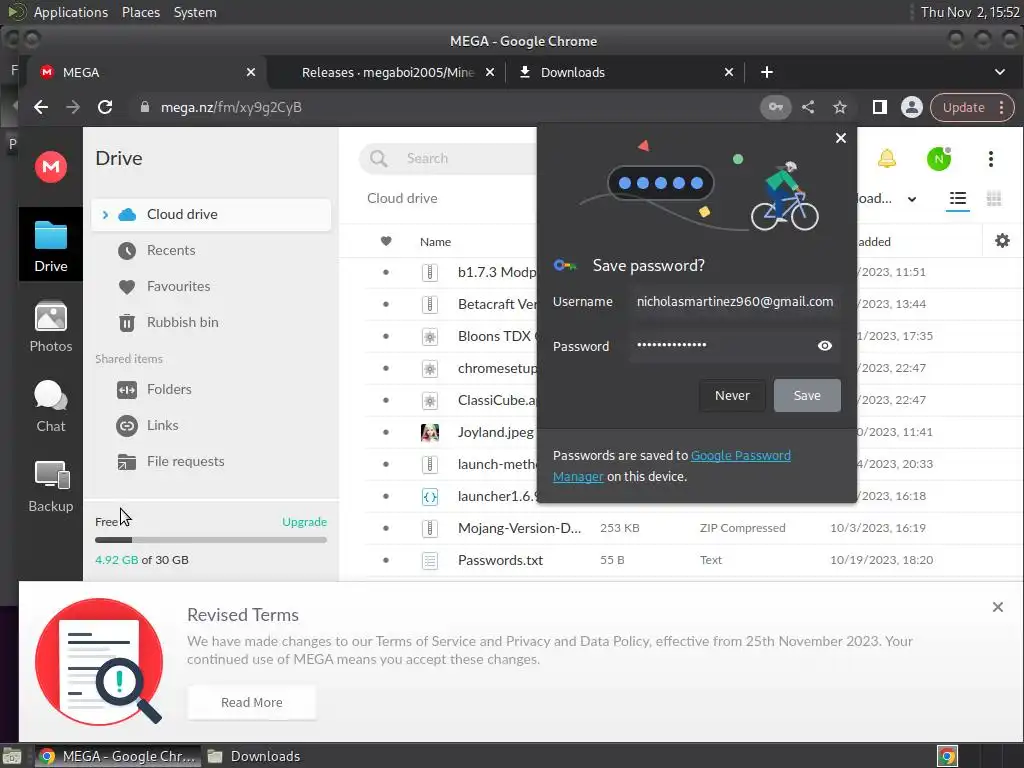Screen dimensions: 1024x768
Task: Open Favourites in the Drive panel
Action: click(x=178, y=286)
